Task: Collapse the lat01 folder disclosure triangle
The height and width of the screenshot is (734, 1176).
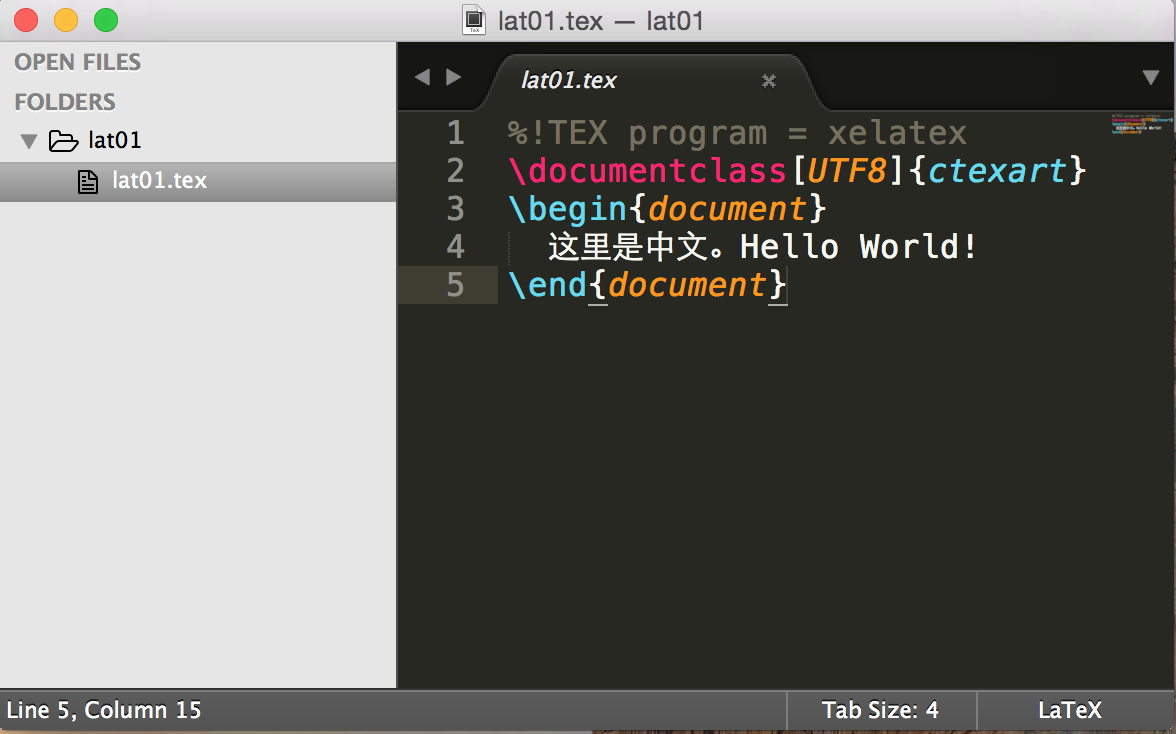Action: click(x=29, y=141)
